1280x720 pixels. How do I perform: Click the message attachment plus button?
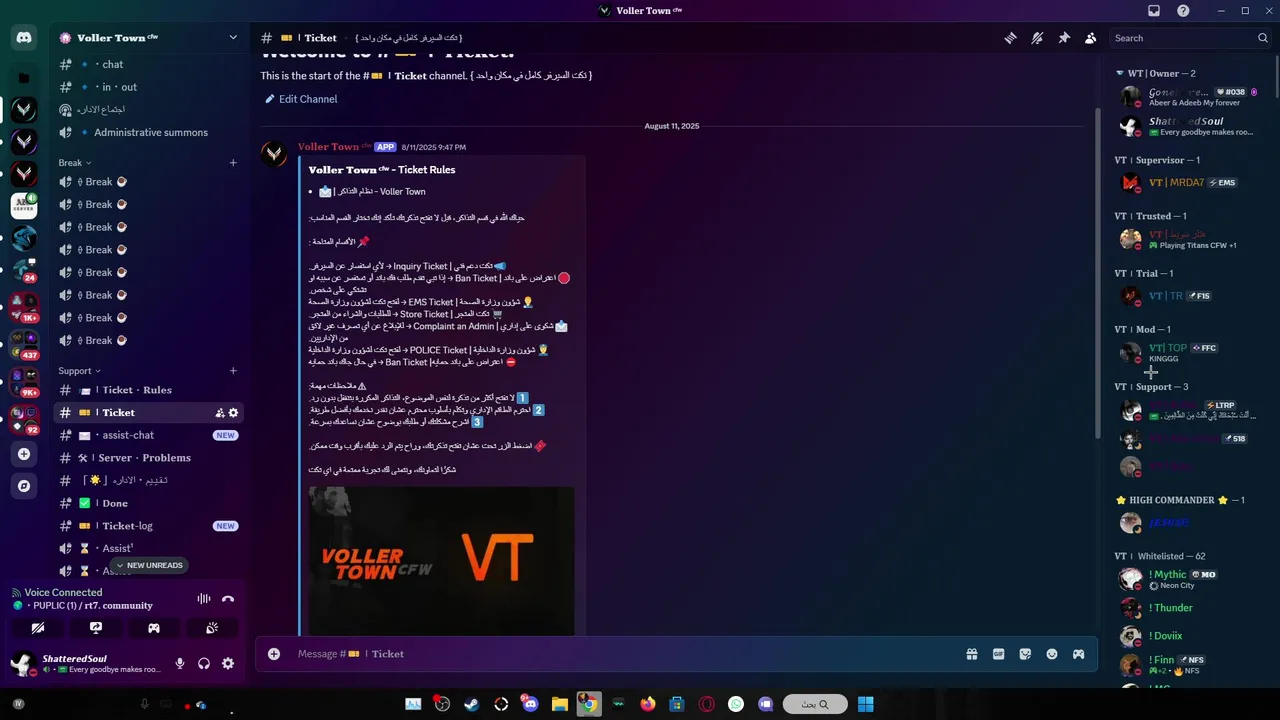point(273,654)
